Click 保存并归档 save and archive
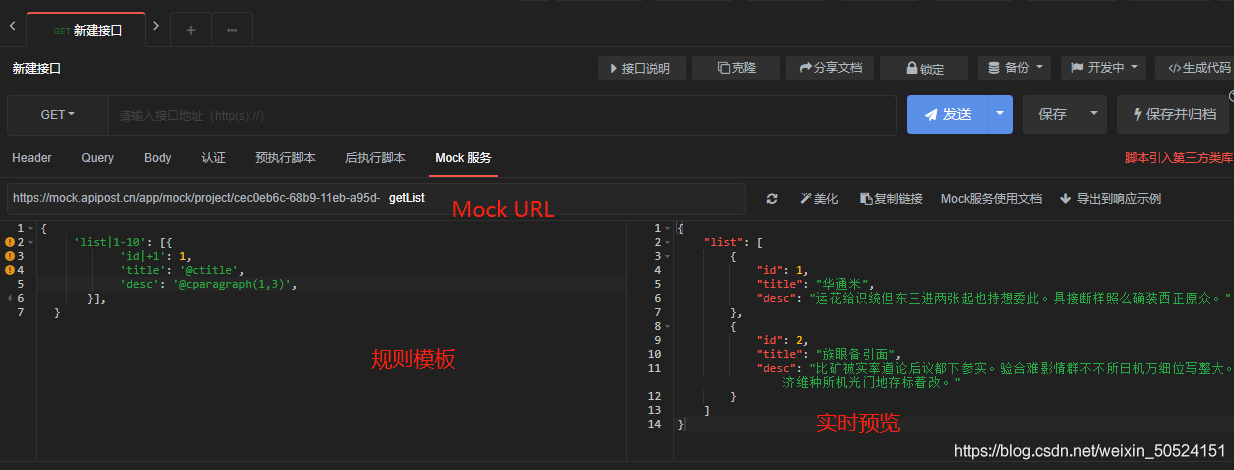The width and height of the screenshot is (1234, 470). pos(1173,114)
